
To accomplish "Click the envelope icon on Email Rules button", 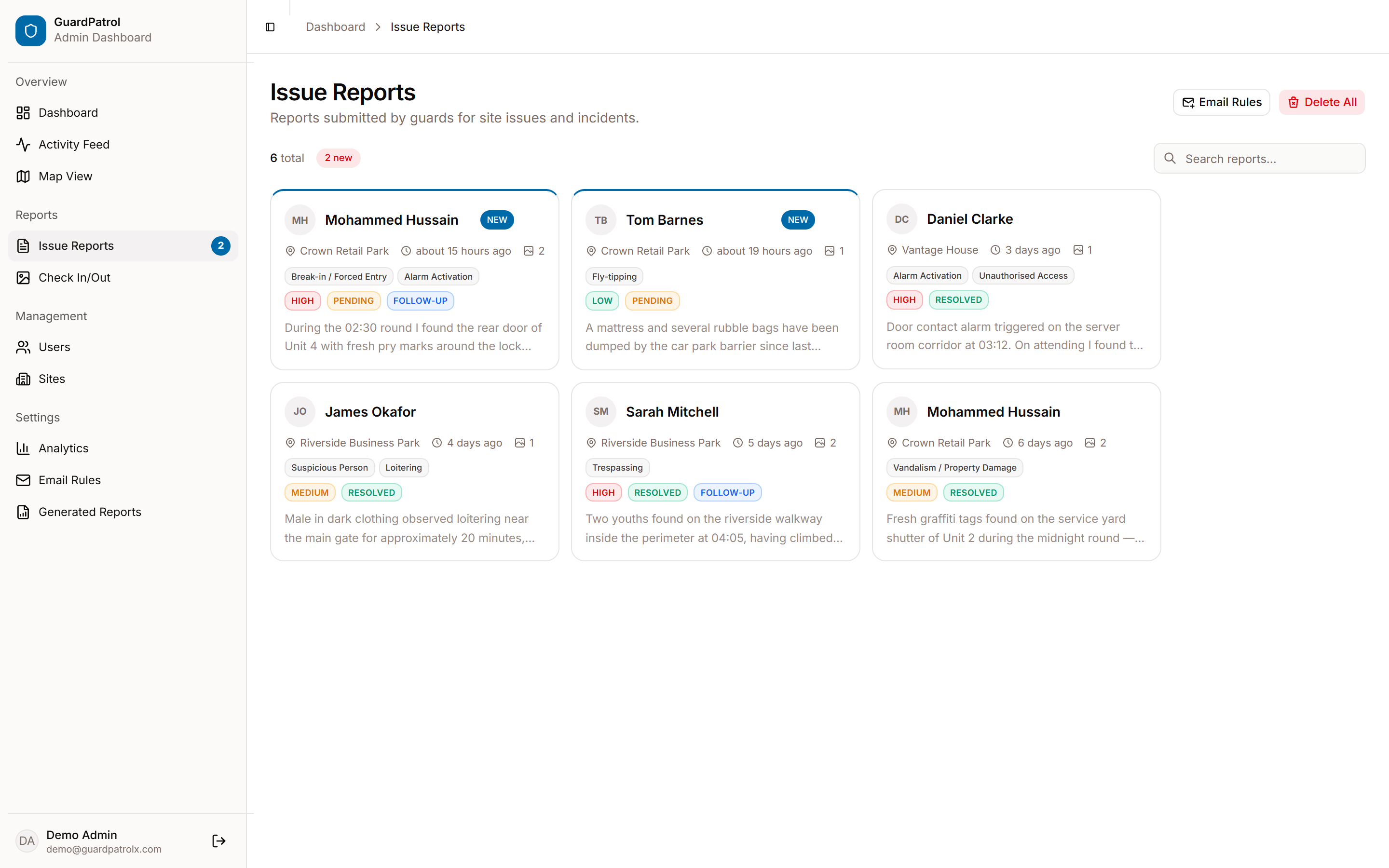I will coord(1188,102).
